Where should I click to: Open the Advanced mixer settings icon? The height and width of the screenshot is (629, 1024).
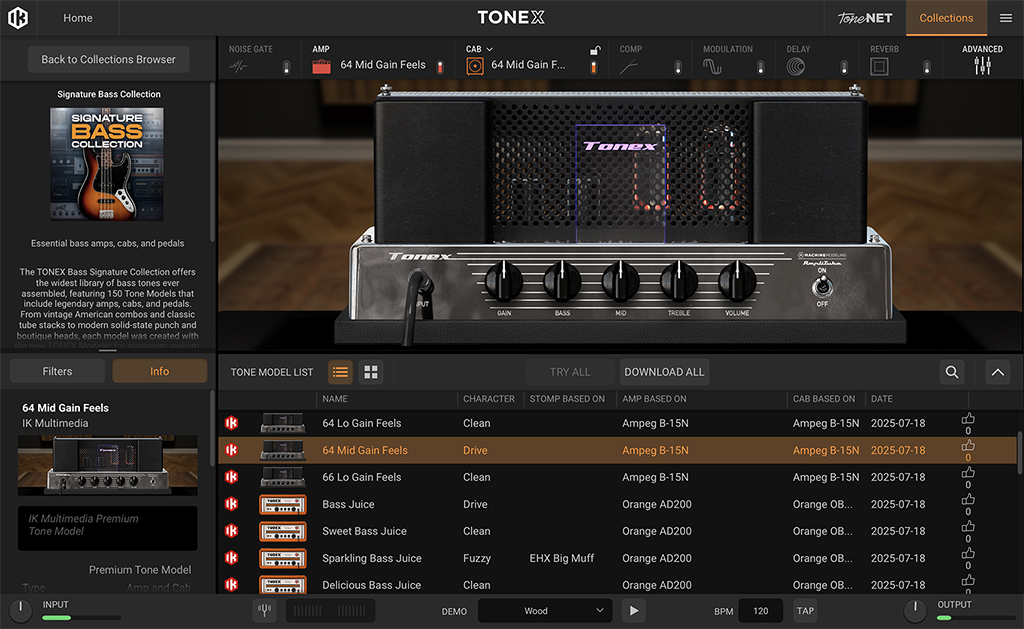[982, 66]
